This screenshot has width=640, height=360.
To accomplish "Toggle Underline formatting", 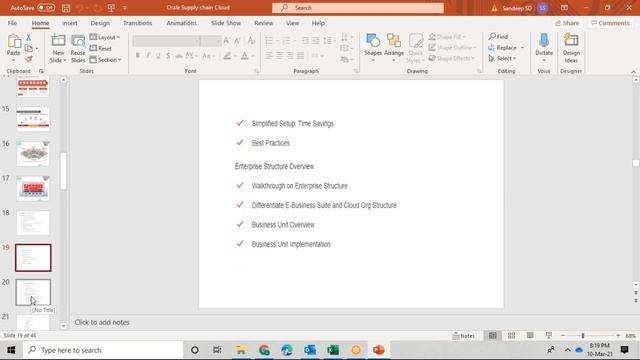I will click(x=158, y=56).
